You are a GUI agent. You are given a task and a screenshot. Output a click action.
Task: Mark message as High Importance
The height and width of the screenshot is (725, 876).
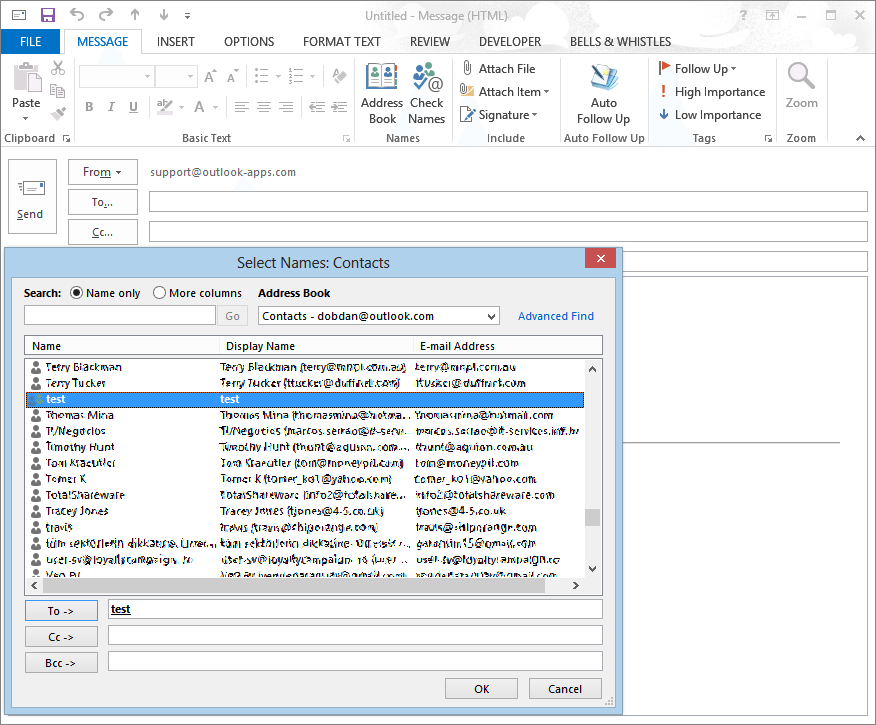click(x=712, y=92)
